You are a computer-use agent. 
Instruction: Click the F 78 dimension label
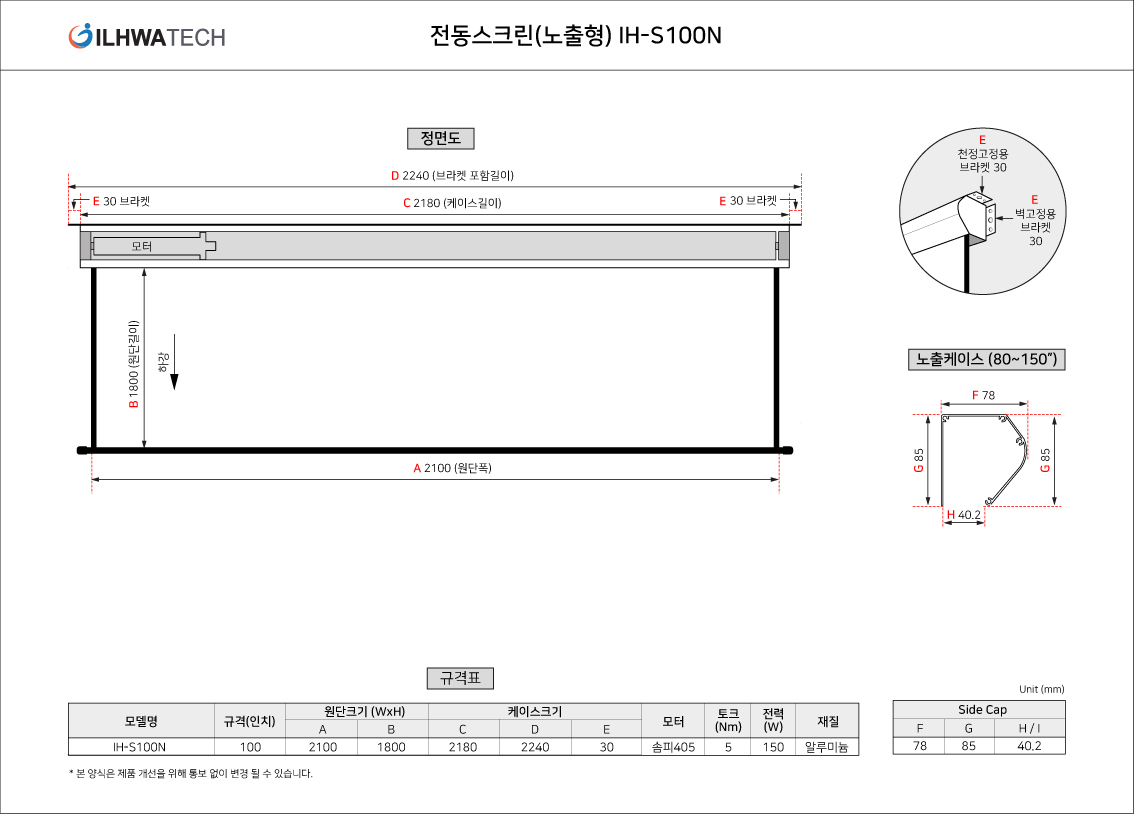(x=984, y=395)
